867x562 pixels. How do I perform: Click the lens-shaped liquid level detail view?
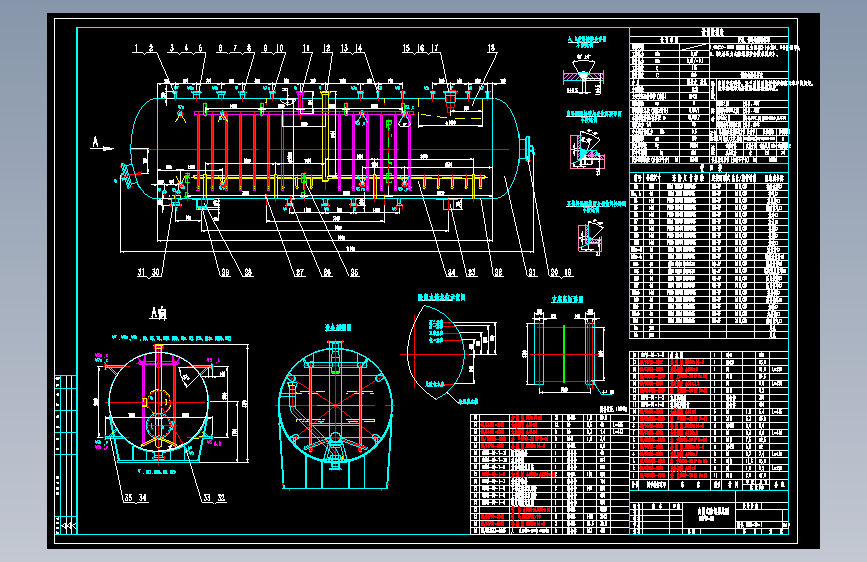(437, 352)
